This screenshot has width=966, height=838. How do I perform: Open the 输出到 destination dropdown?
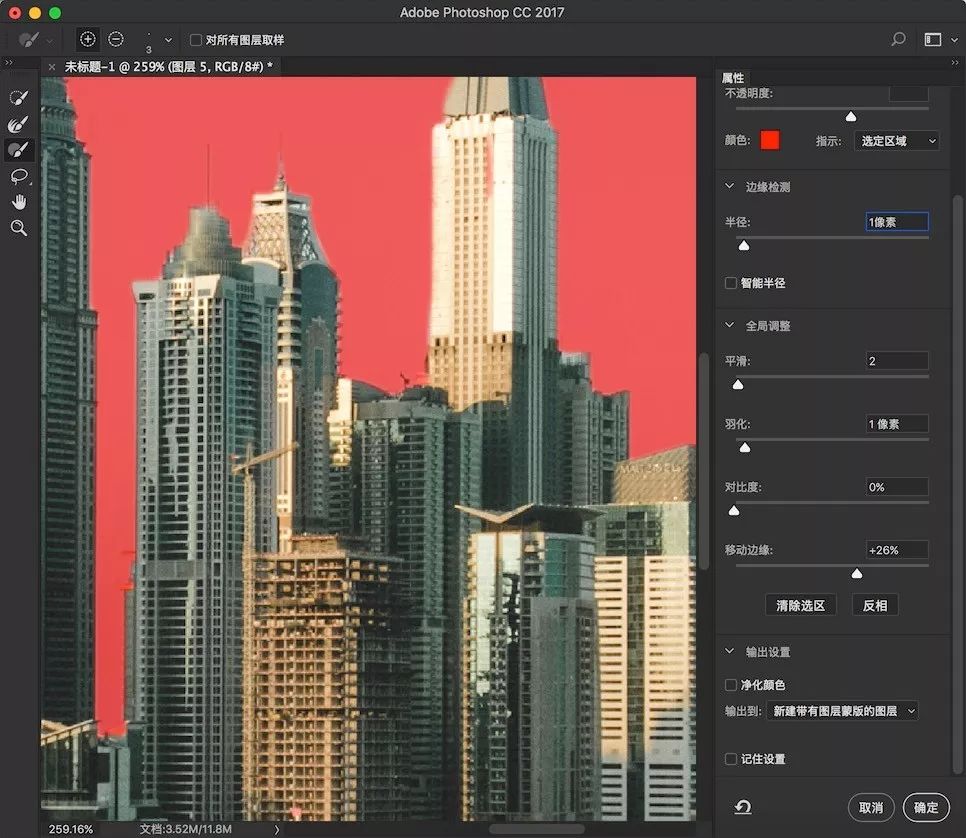point(845,711)
